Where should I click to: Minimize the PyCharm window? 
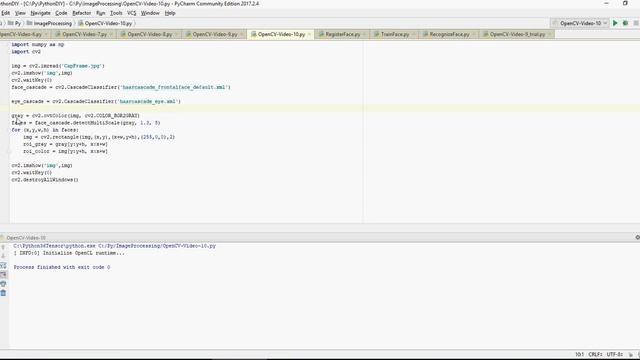coord(606,3)
